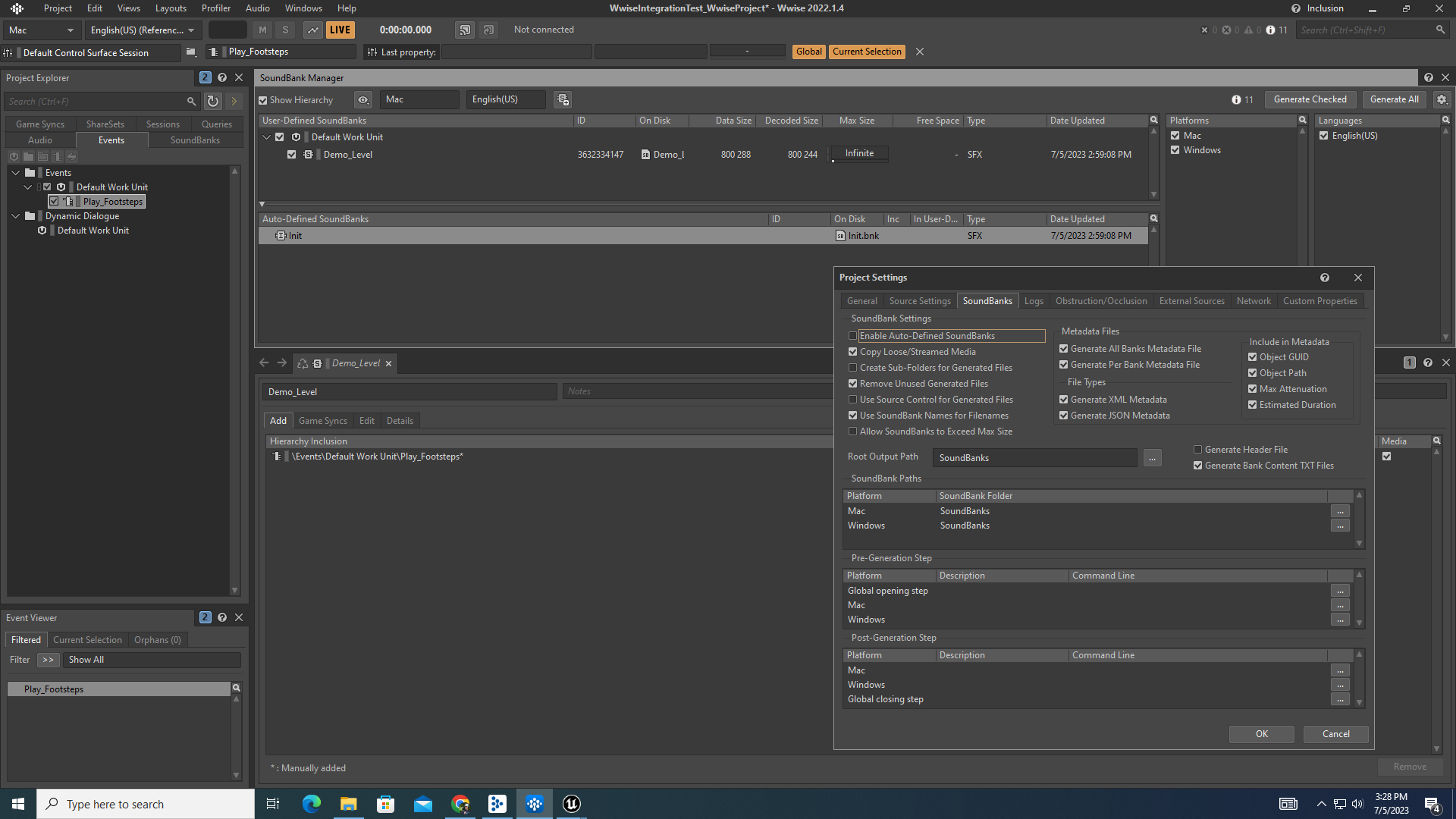Open Microsoft Edge from the taskbar
This screenshot has height=819, width=1456.
click(311, 804)
